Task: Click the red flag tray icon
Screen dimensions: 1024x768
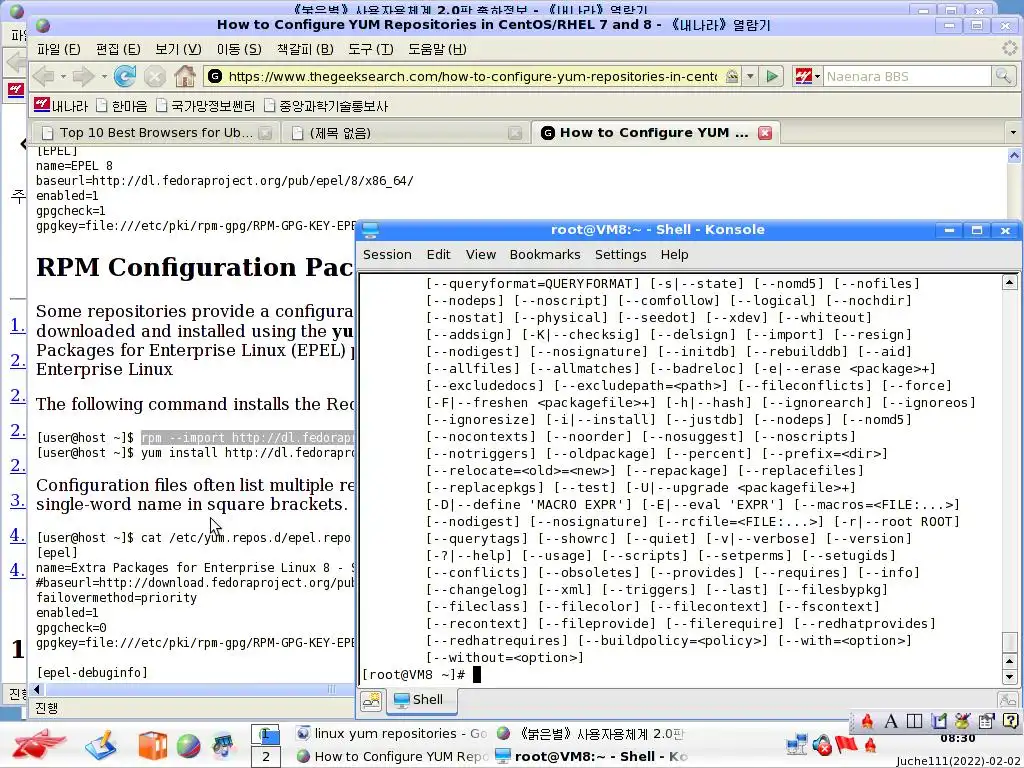Action: [846, 743]
